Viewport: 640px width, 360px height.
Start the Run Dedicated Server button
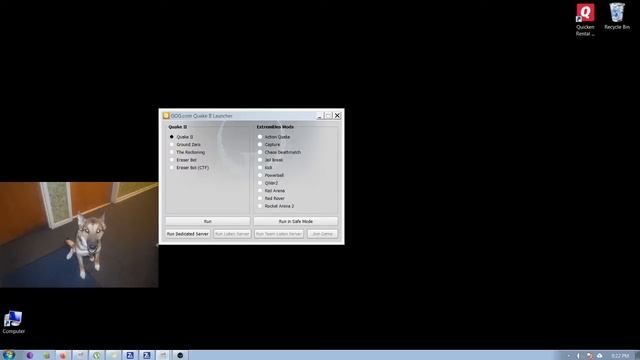point(188,234)
